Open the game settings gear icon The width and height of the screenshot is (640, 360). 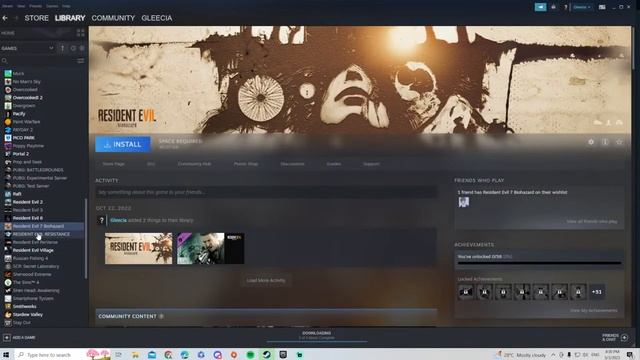(x=591, y=142)
